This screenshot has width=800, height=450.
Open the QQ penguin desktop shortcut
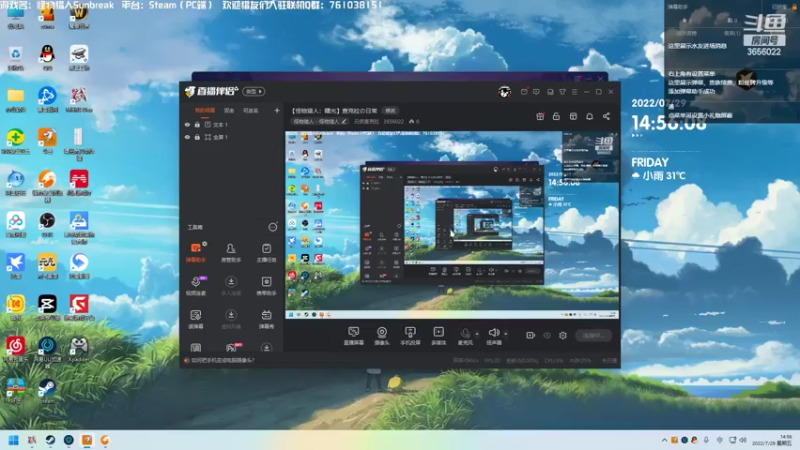point(47,57)
